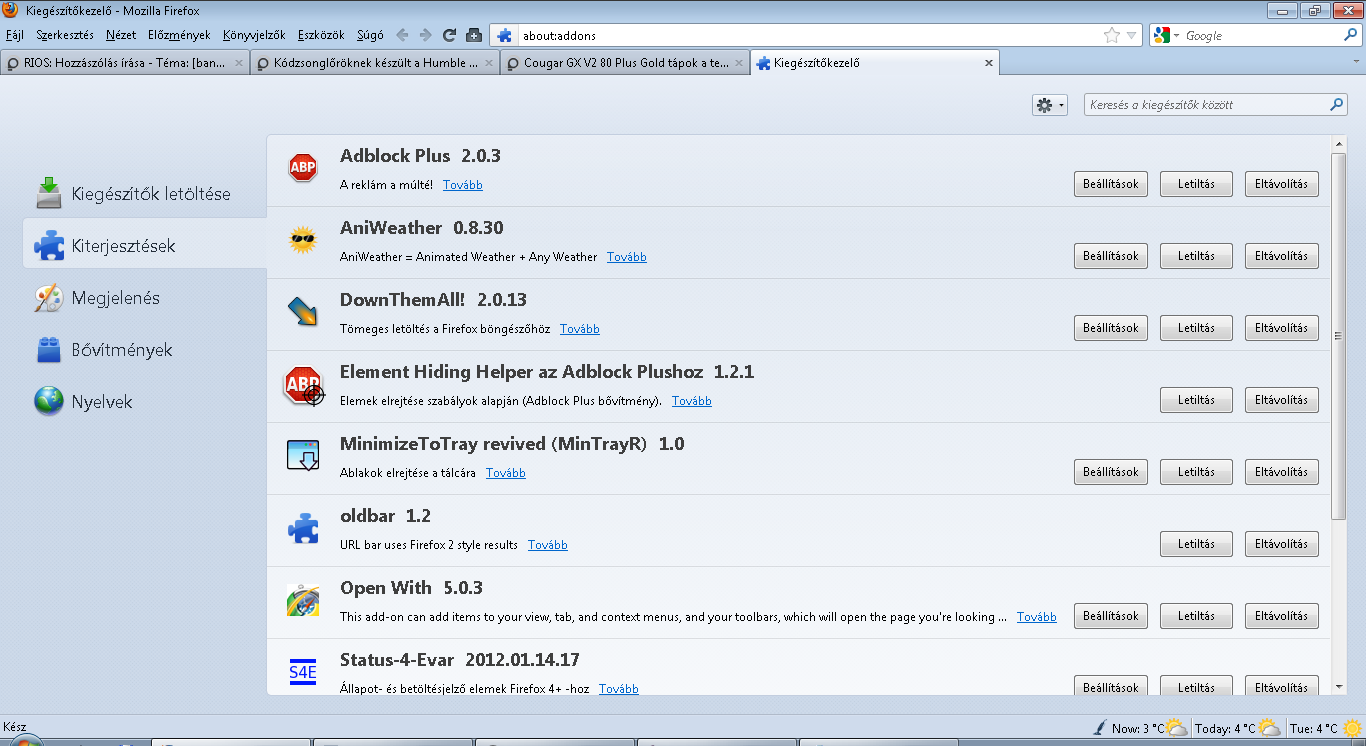Disable Element Hiding Helper with Letiltás
Screen dimensions: 1366x746
click(1196, 400)
